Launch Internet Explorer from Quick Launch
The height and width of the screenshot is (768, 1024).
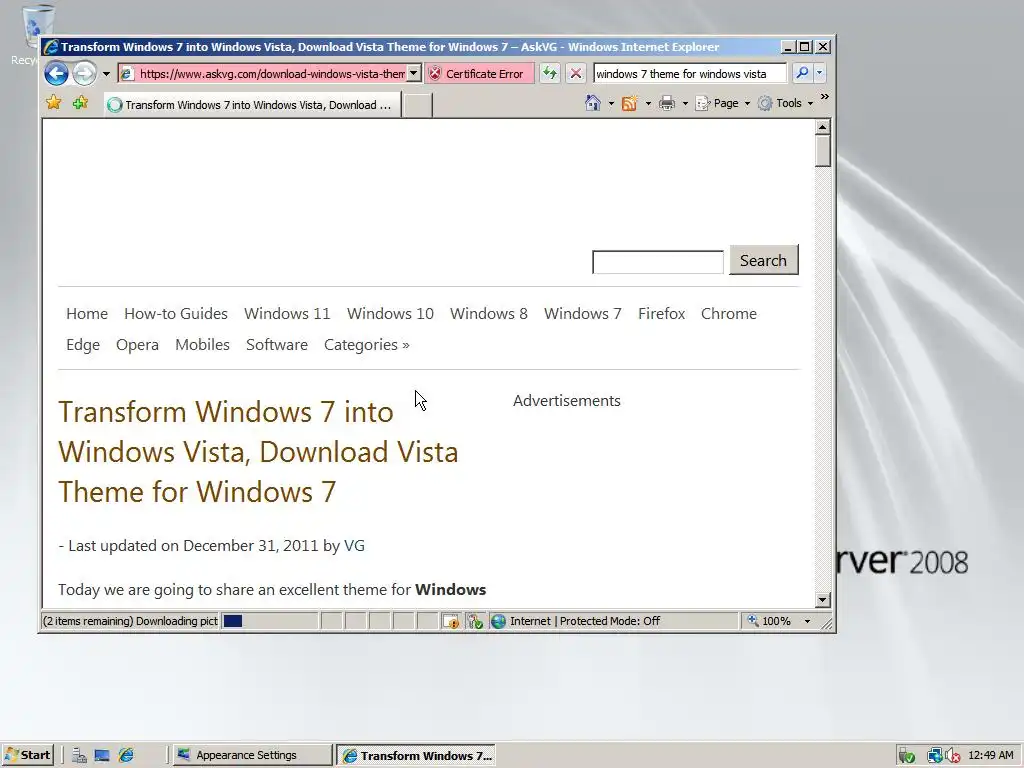126,756
